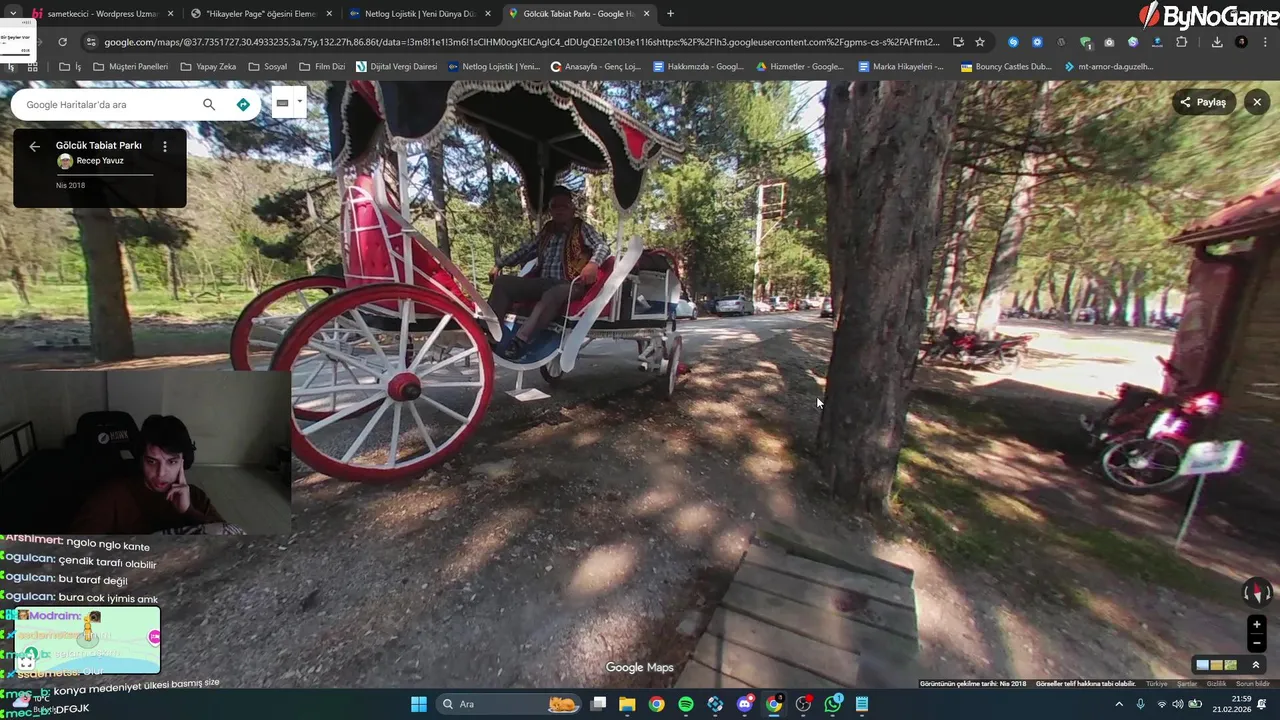Click Sorun bildir footer link
This screenshot has width=1280, height=720.
point(1253,684)
